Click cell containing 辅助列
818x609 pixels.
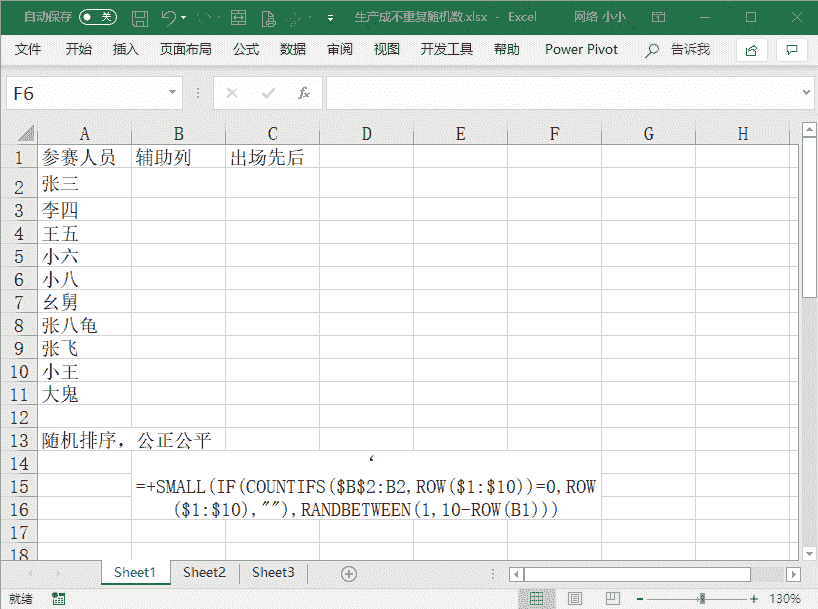point(178,157)
